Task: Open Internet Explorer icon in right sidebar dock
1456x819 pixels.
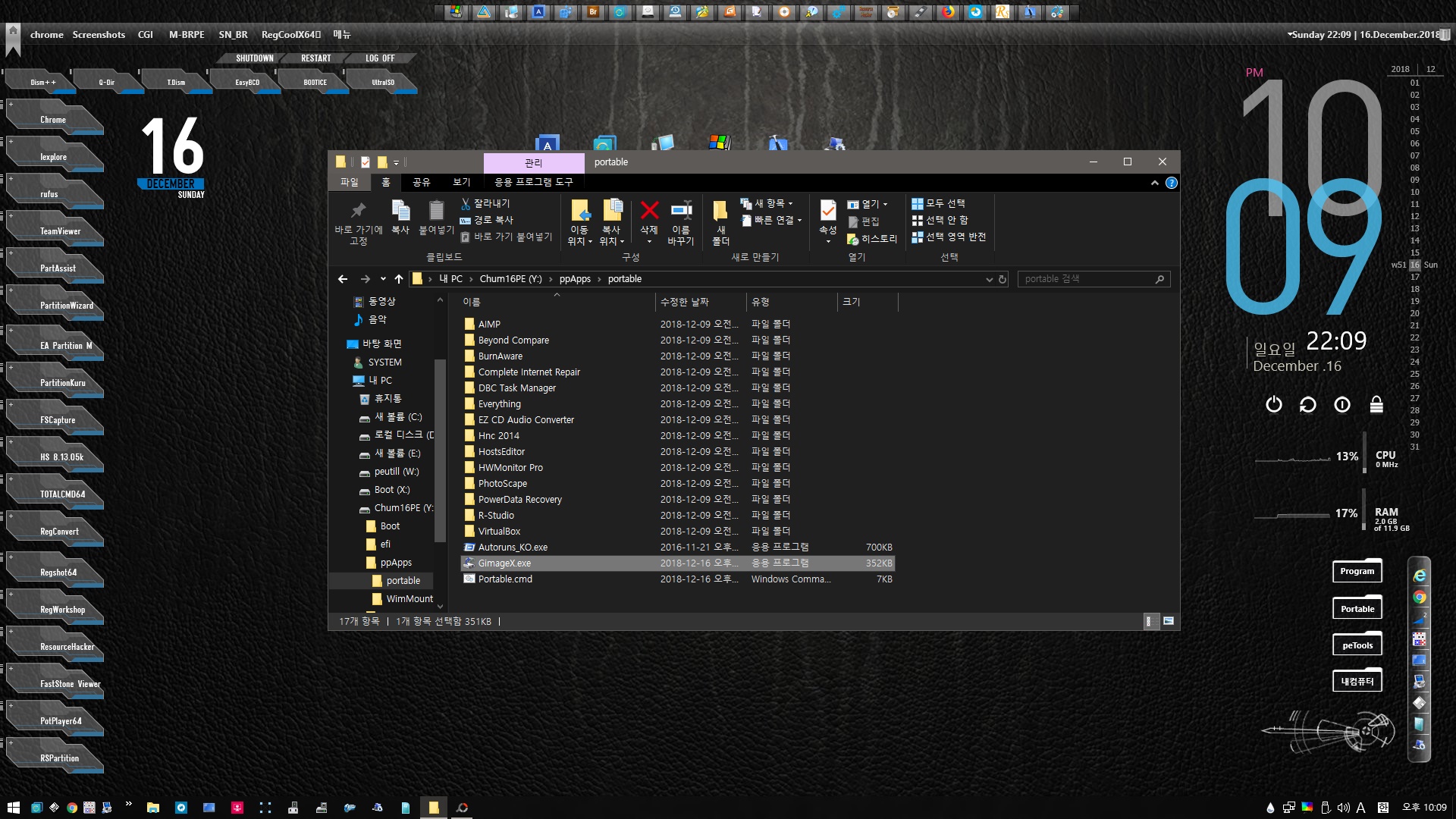Action: (1420, 576)
